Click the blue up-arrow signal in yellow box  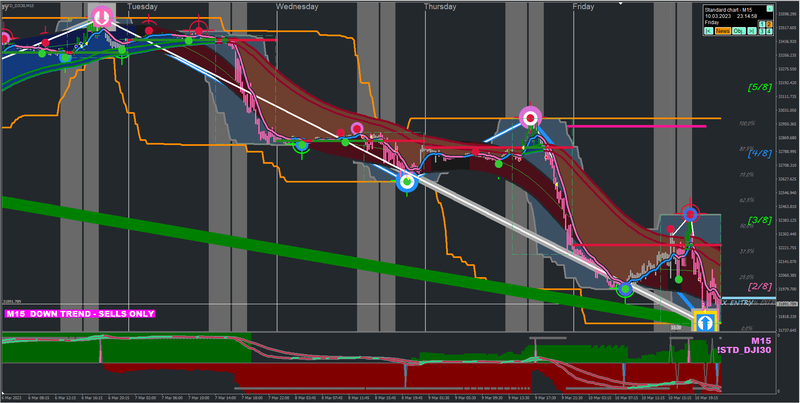pyautogui.click(x=705, y=321)
